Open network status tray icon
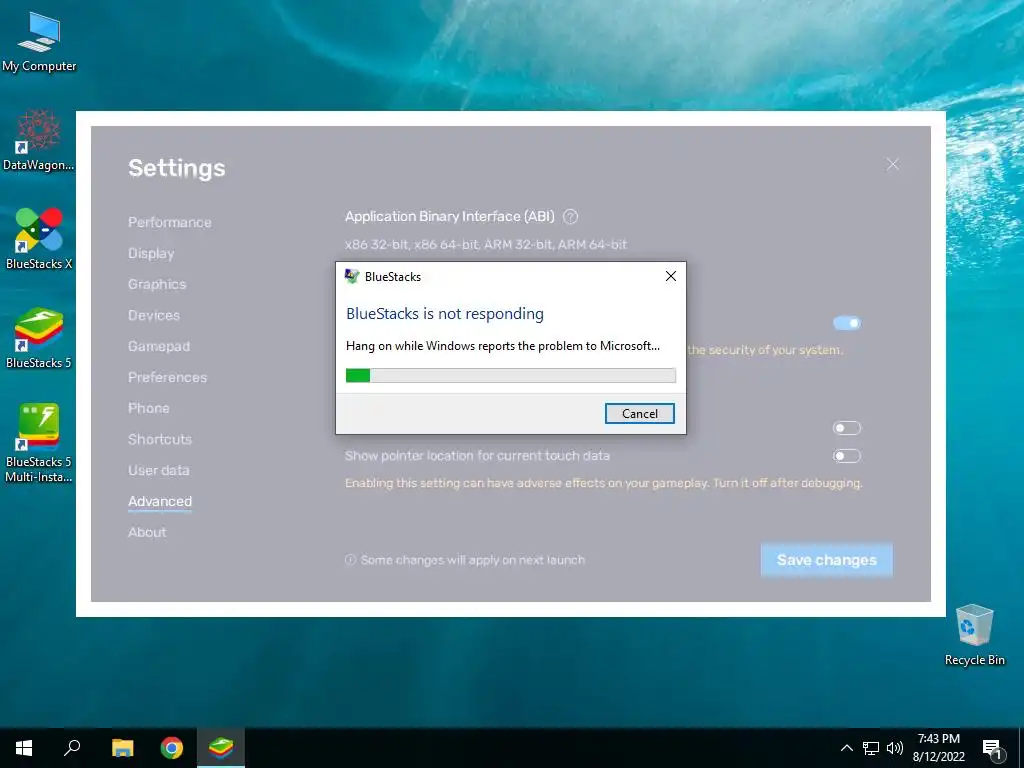 pyautogui.click(x=871, y=748)
